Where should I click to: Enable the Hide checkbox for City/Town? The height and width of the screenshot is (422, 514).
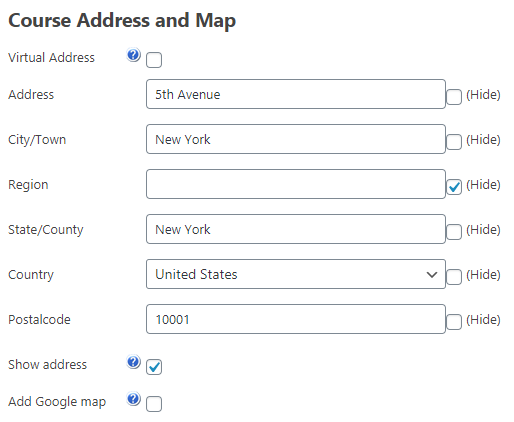tap(454, 142)
